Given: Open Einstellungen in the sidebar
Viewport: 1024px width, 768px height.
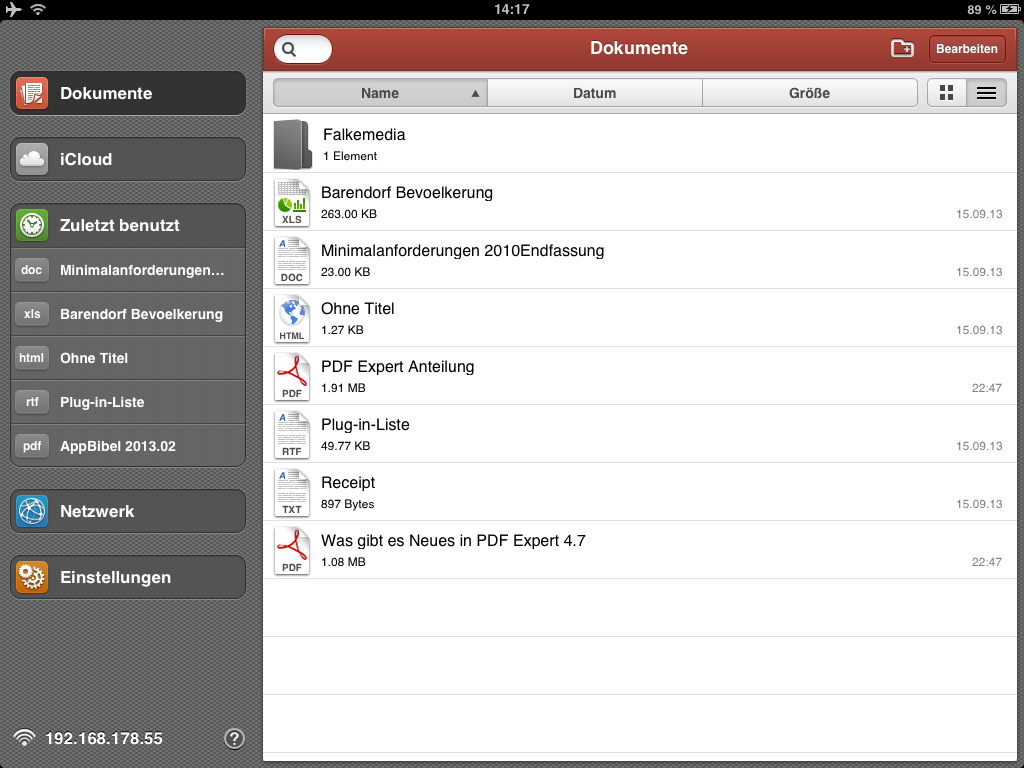Looking at the screenshot, I should point(128,577).
